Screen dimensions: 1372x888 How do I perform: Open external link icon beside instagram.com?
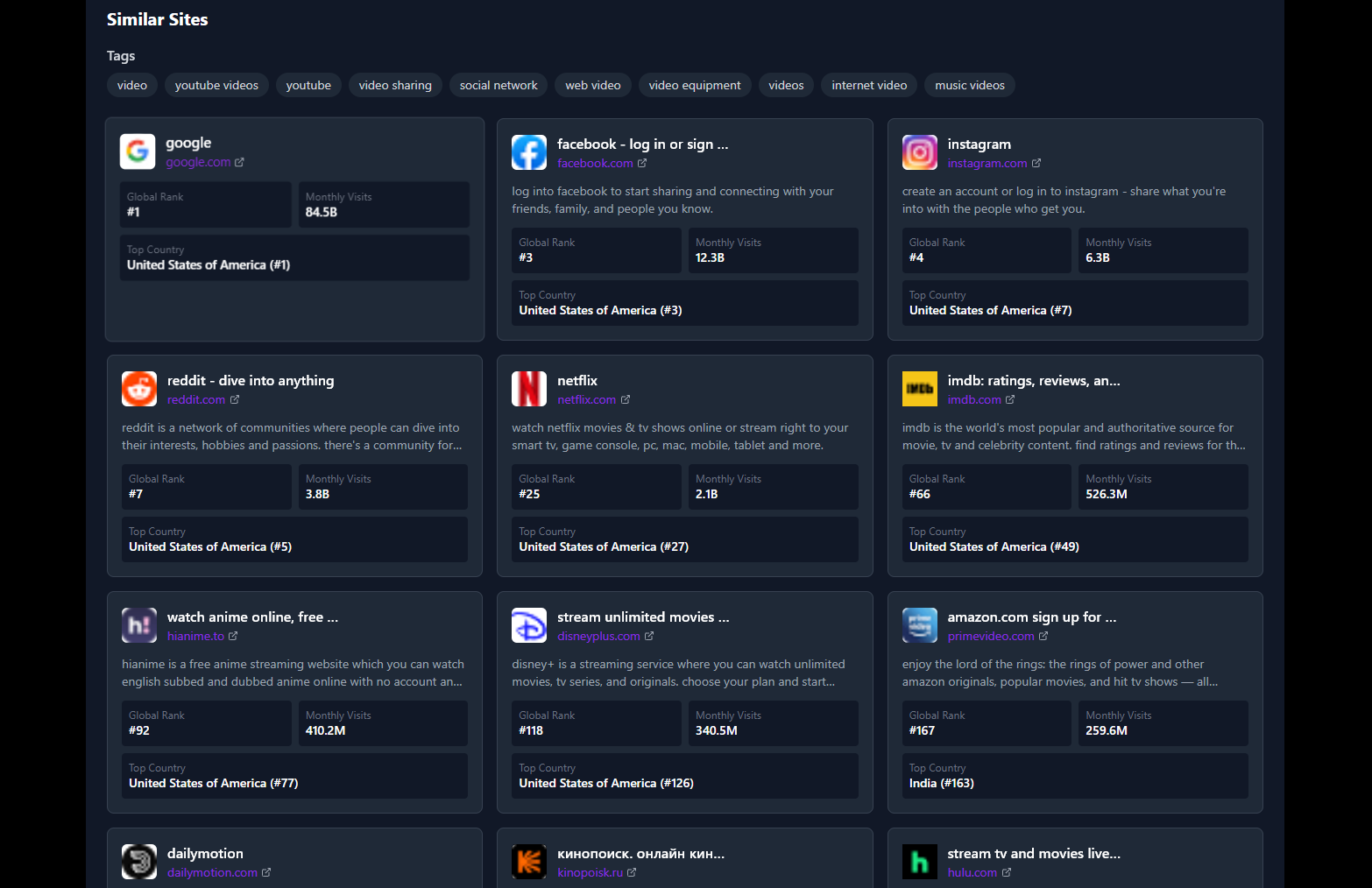pos(1036,163)
